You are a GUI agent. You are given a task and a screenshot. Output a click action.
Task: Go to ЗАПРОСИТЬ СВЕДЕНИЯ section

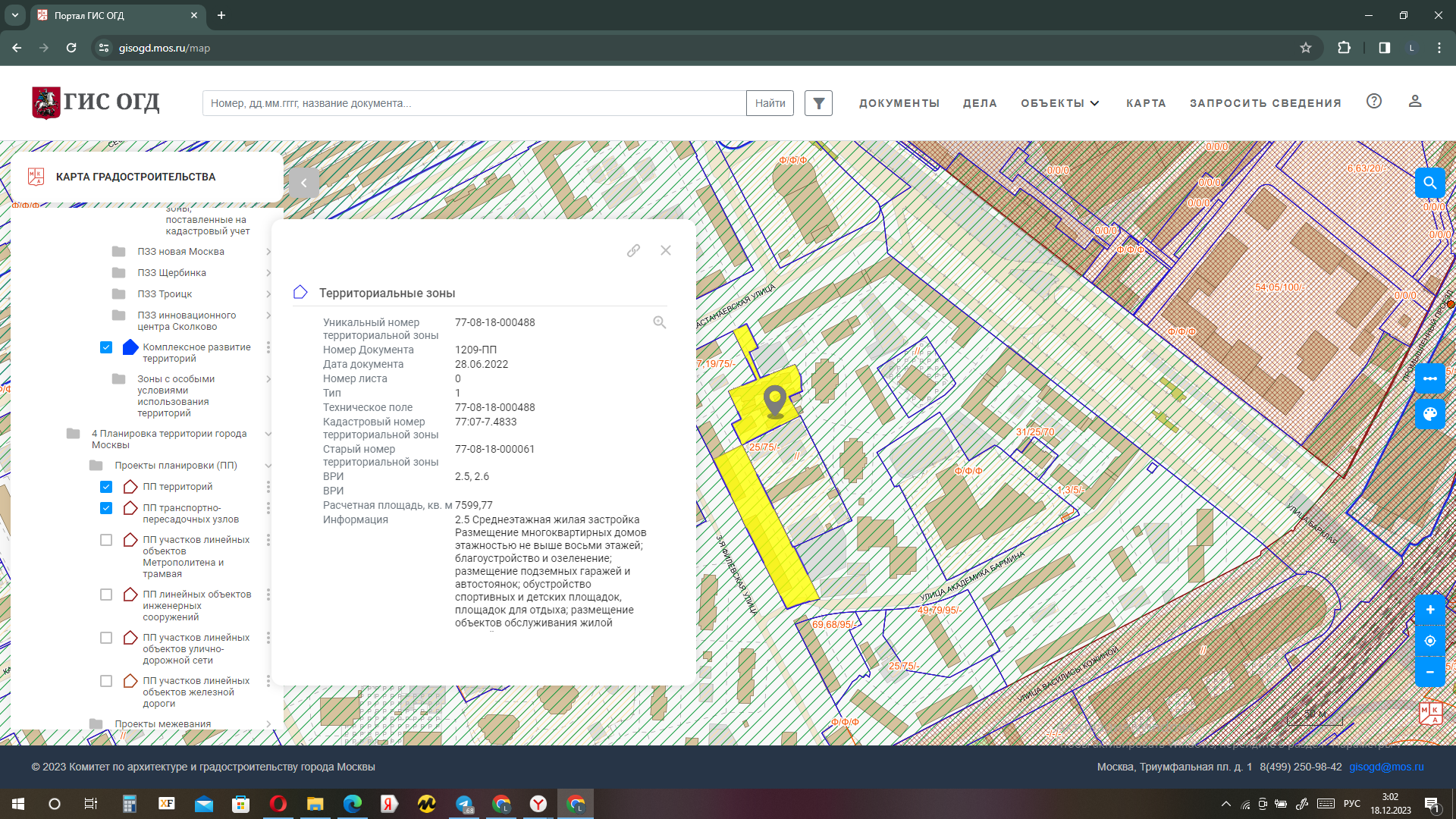1265,103
